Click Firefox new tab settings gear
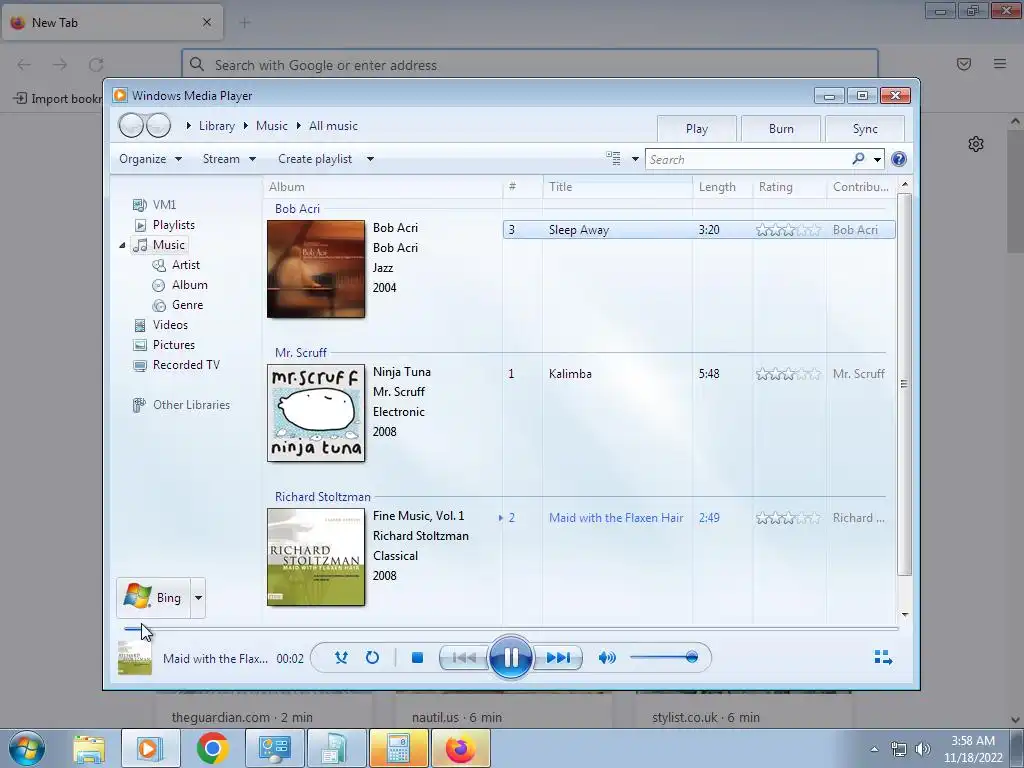The width and height of the screenshot is (1024, 768). pos(976,144)
